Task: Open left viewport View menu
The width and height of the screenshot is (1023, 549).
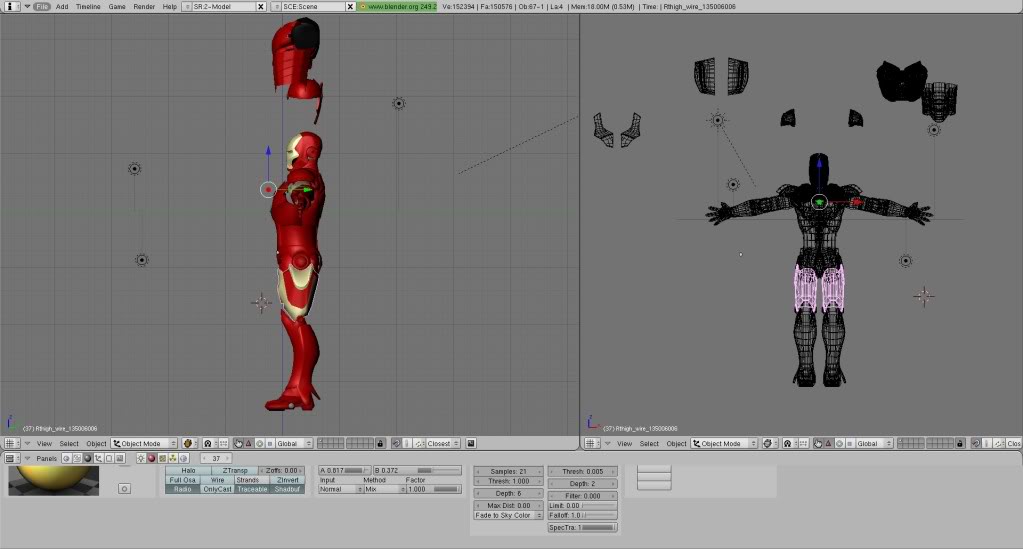Action: point(44,443)
